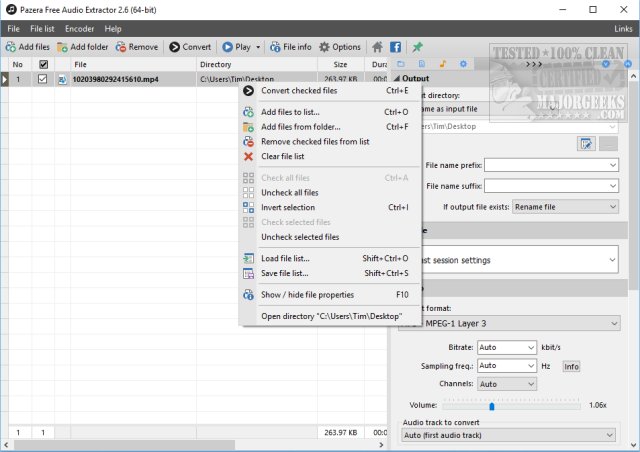The image size is (640, 452).
Task: Click the Add folder toolbar icon
Action: coord(62,47)
